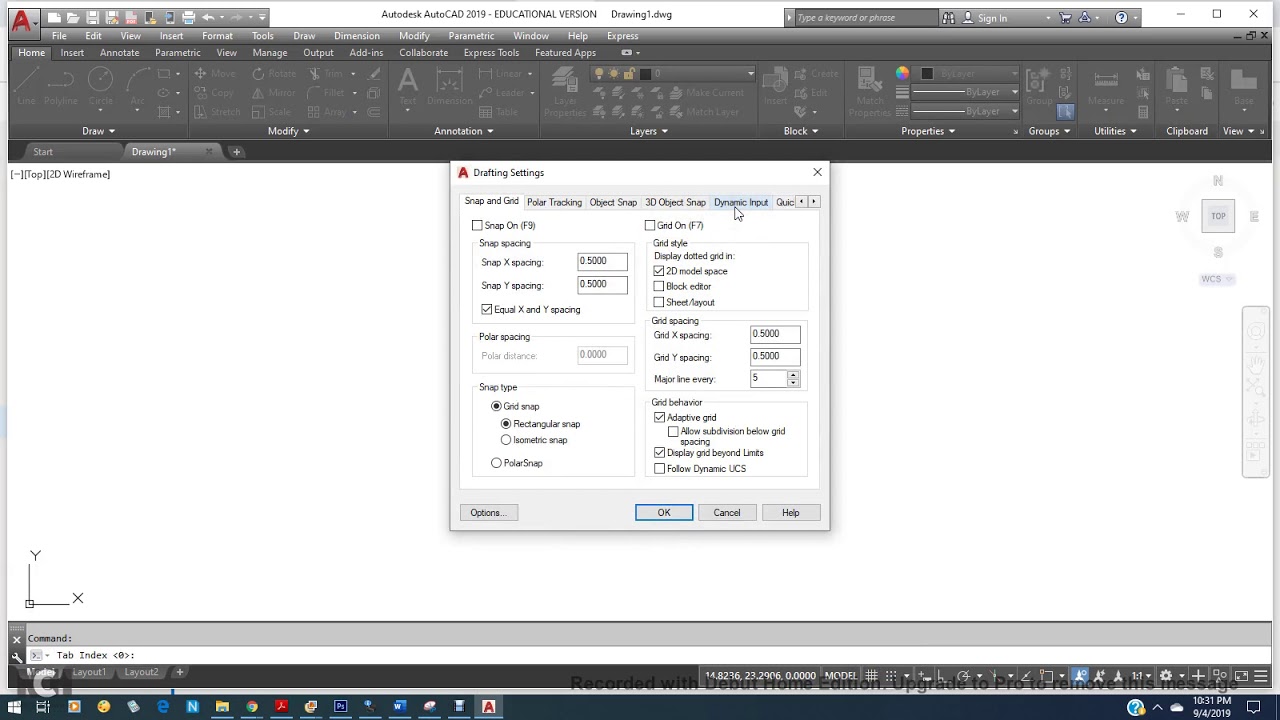Check Block editor dotted grid option
Viewport: 1280px width, 720px height.
[x=659, y=287]
